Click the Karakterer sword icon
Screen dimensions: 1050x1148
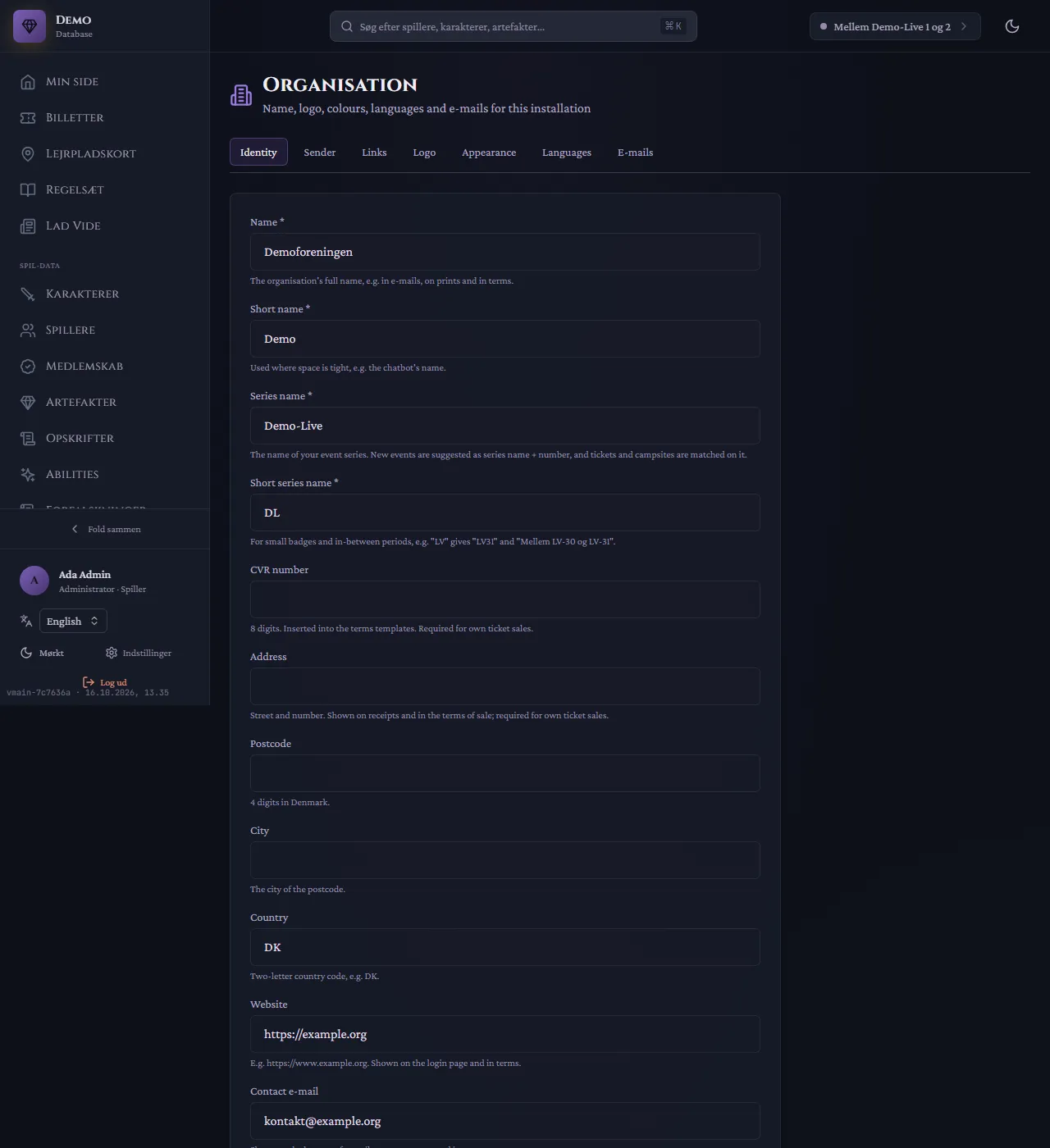[28, 294]
